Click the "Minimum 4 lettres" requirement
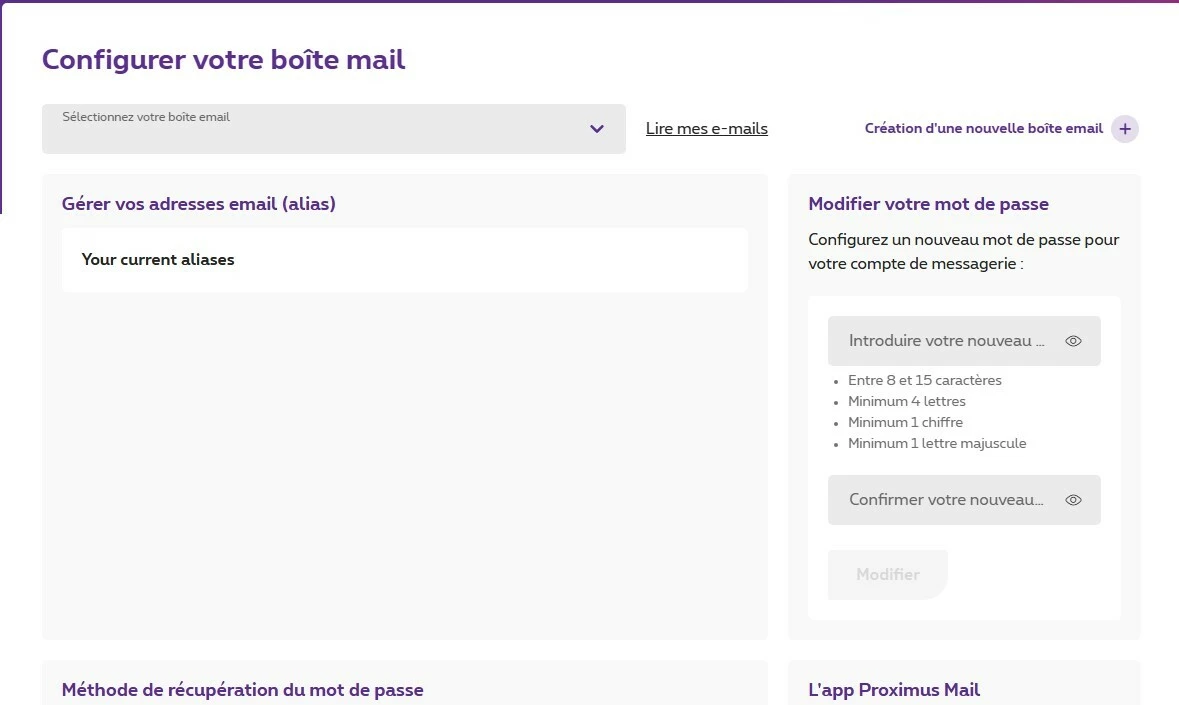Screen dimensions: 1179x705 pos(907,401)
